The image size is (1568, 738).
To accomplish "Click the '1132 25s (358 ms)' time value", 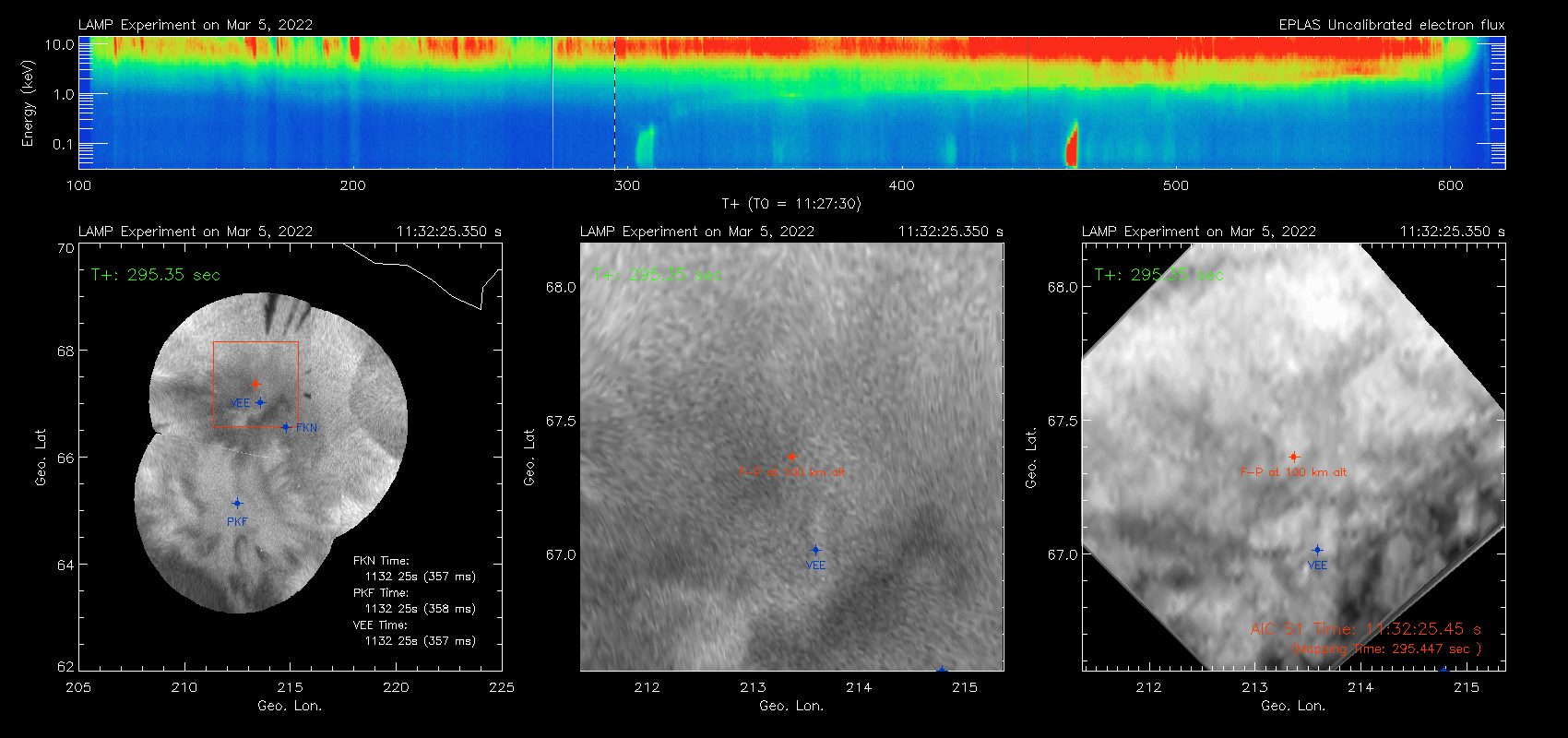I will 421,609.
